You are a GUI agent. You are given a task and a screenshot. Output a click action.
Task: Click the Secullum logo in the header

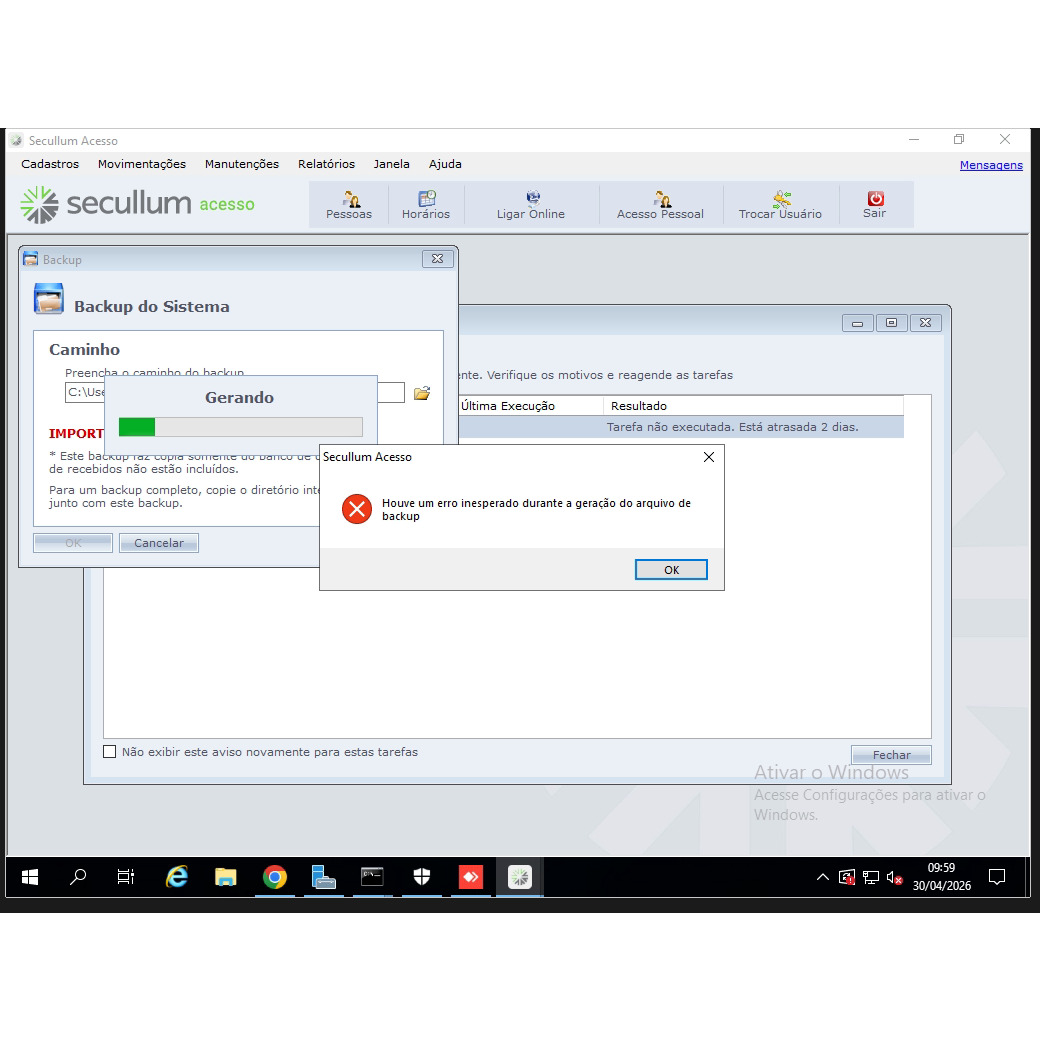pos(137,204)
